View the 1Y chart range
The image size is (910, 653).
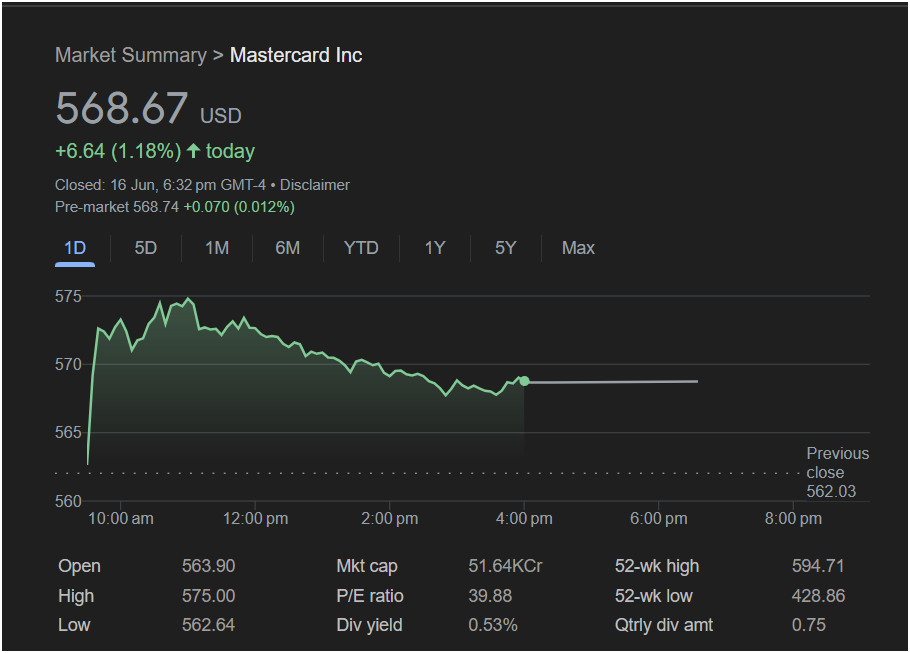[x=435, y=248]
